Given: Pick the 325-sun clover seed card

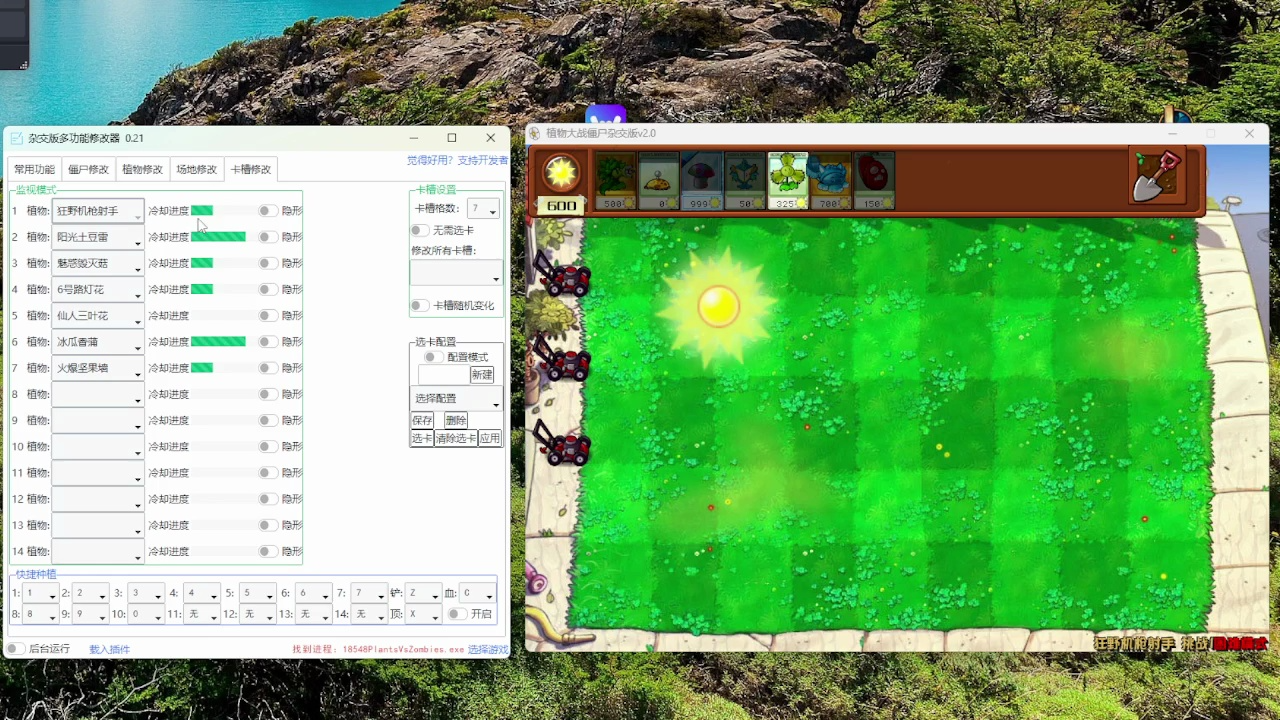Looking at the screenshot, I should 788,181.
